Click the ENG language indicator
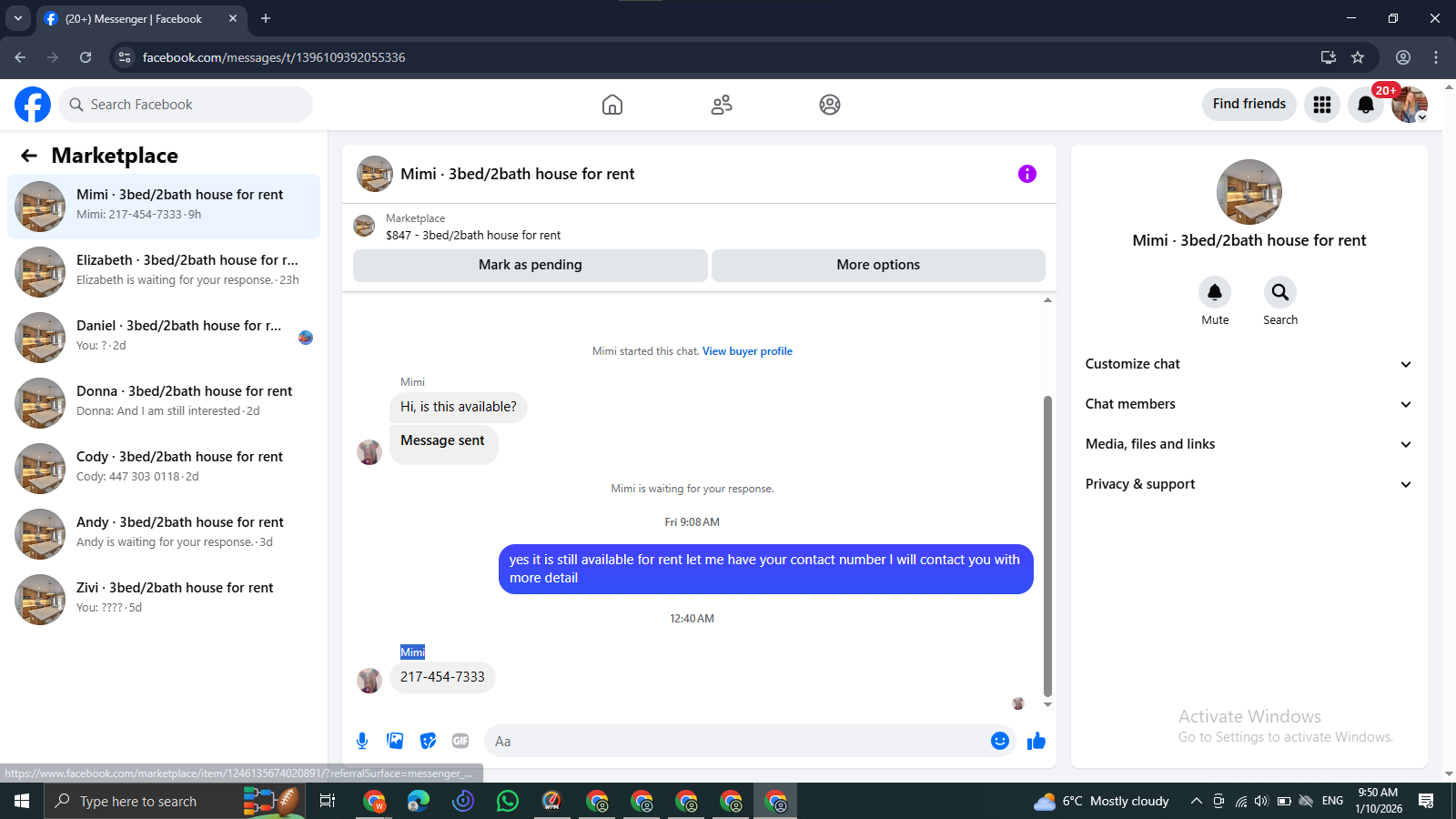 (1332, 801)
